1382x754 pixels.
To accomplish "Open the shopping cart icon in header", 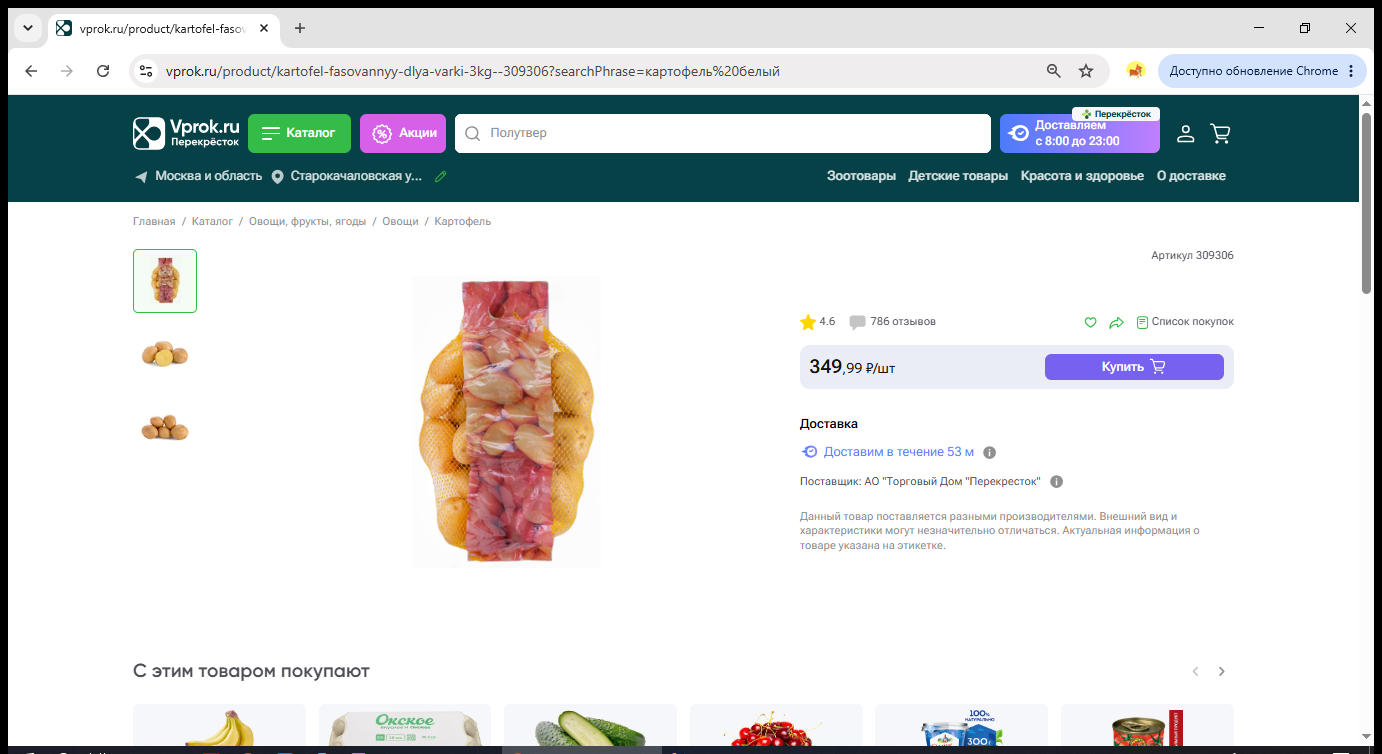I will 1220,133.
